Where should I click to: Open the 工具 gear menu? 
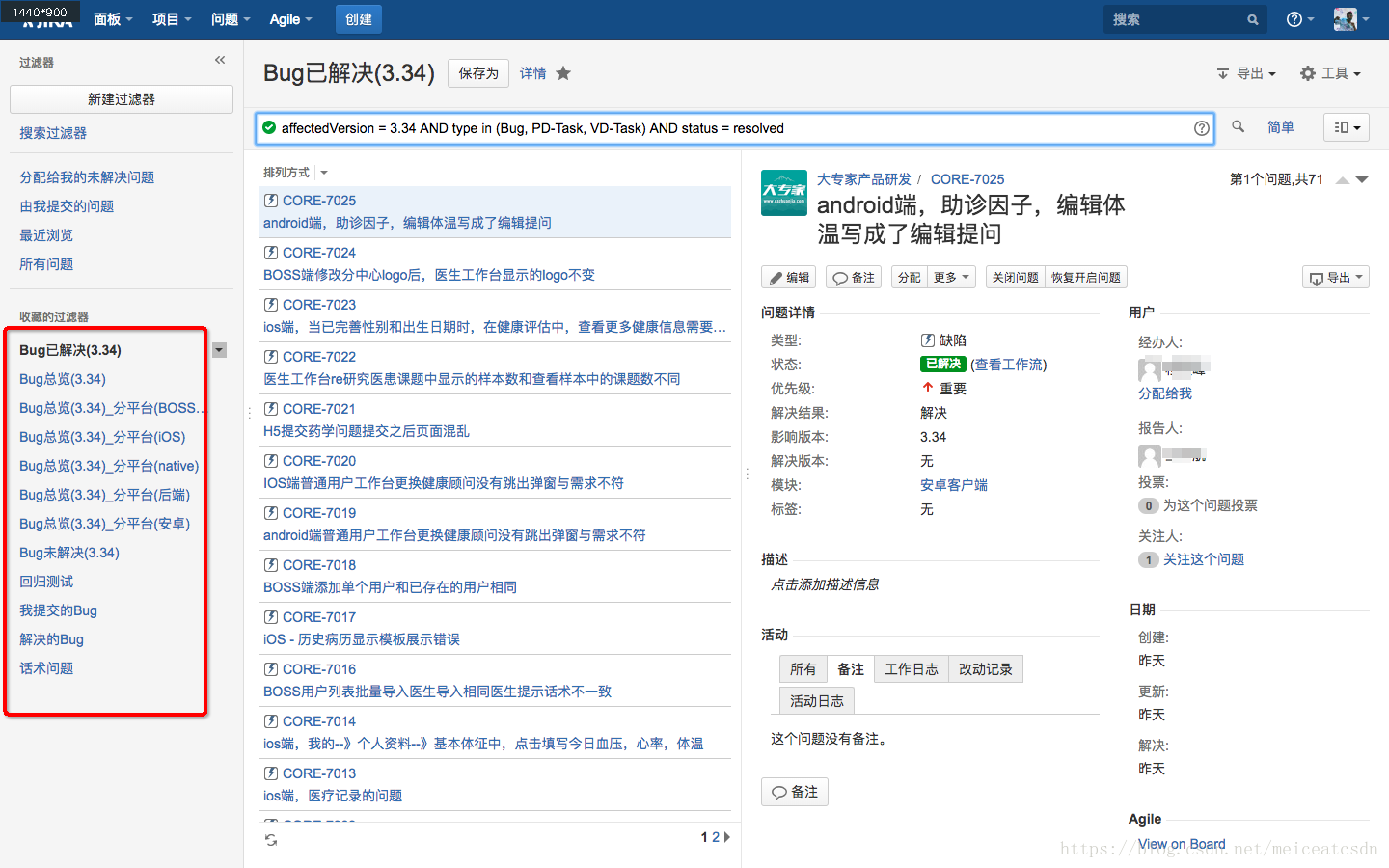tap(1331, 72)
